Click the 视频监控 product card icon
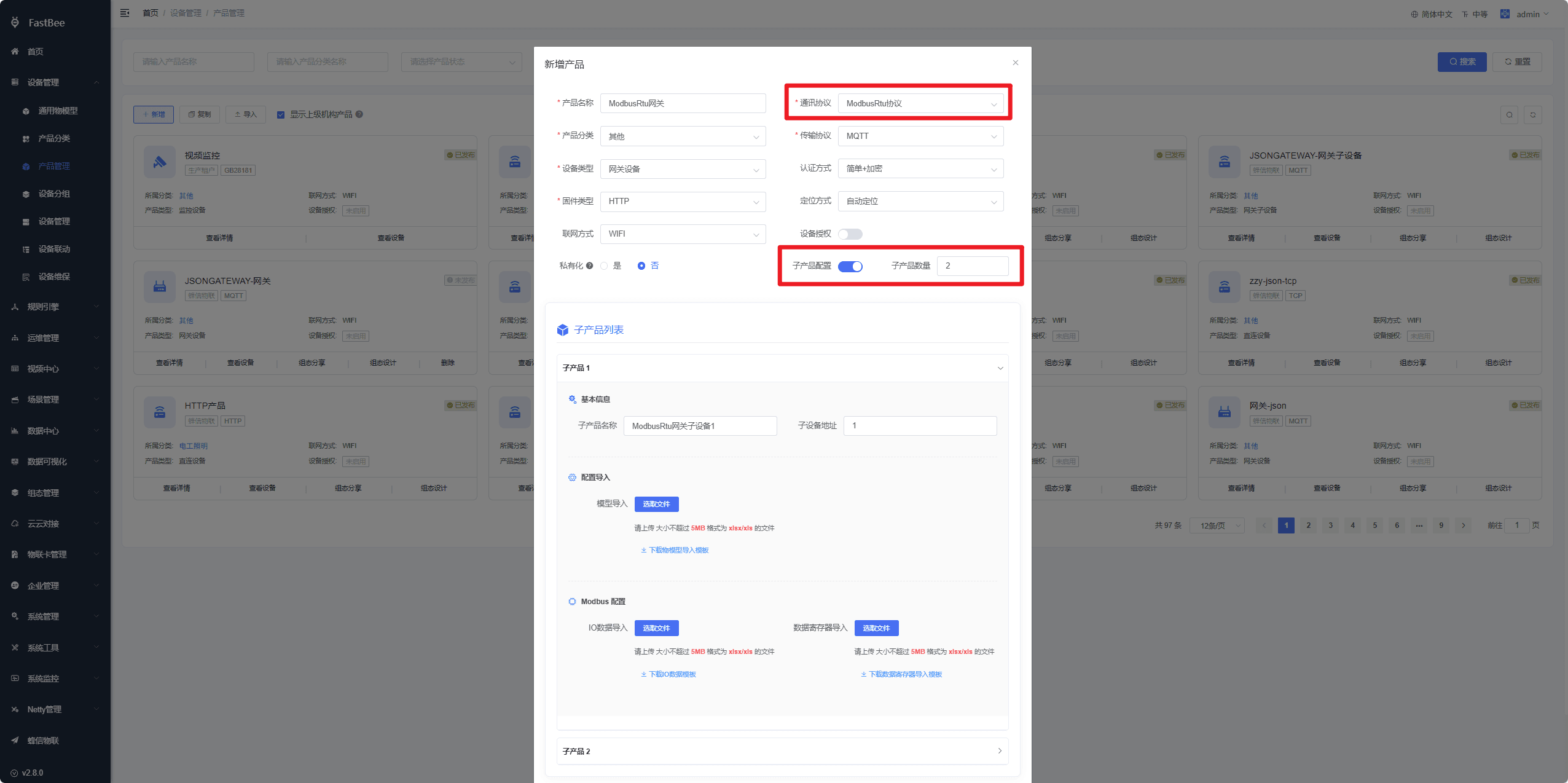This screenshot has height=783, width=1568. click(160, 162)
